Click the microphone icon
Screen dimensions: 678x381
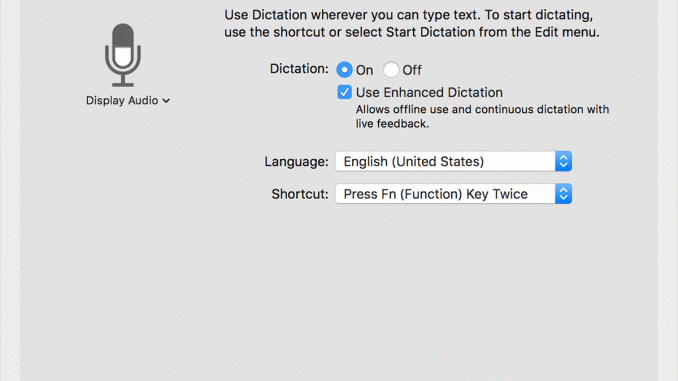tap(123, 55)
